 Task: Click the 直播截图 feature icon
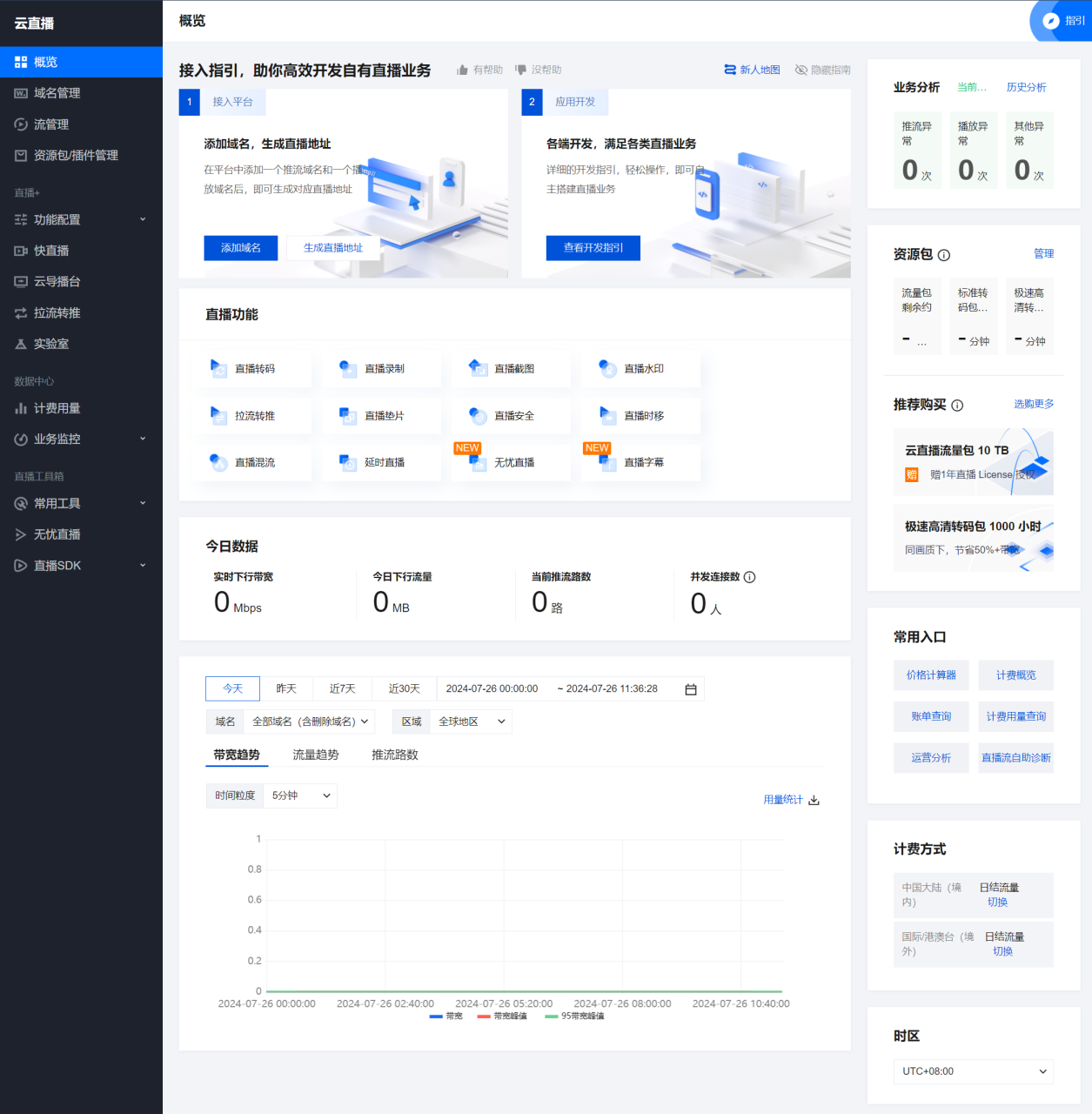pos(478,368)
